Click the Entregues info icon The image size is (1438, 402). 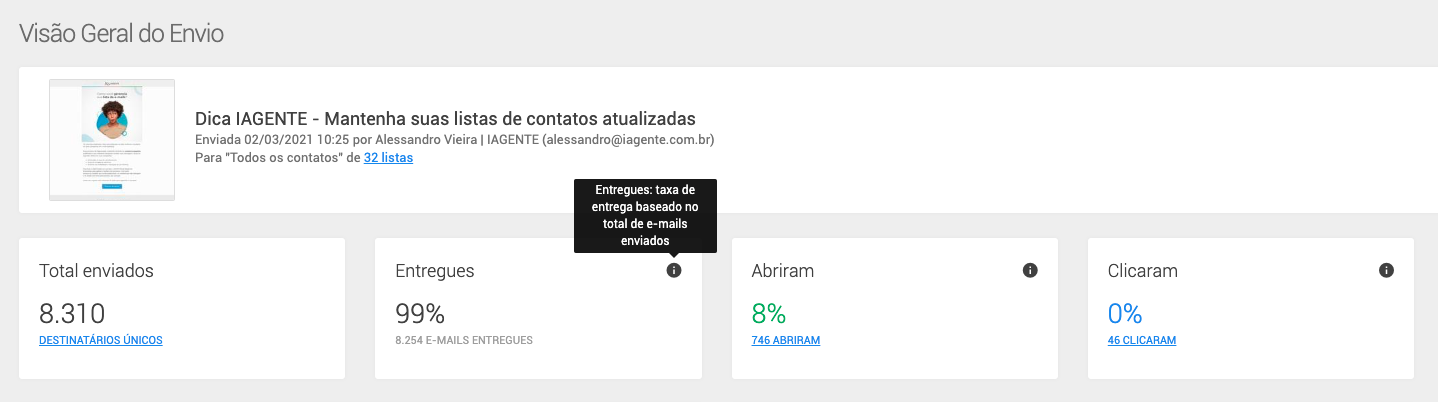click(674, 270)
